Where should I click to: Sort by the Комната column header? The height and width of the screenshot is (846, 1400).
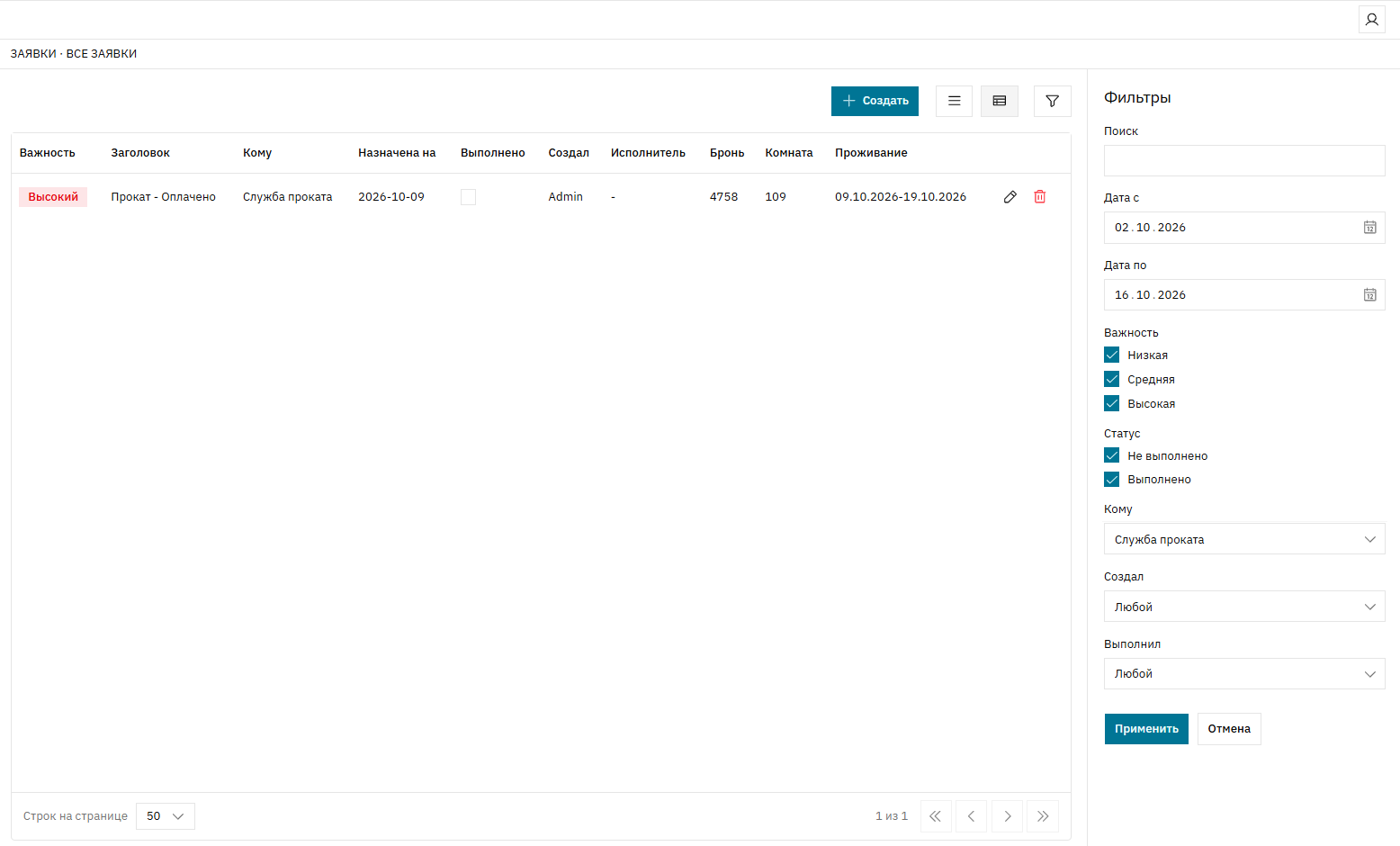pos(789,153)
